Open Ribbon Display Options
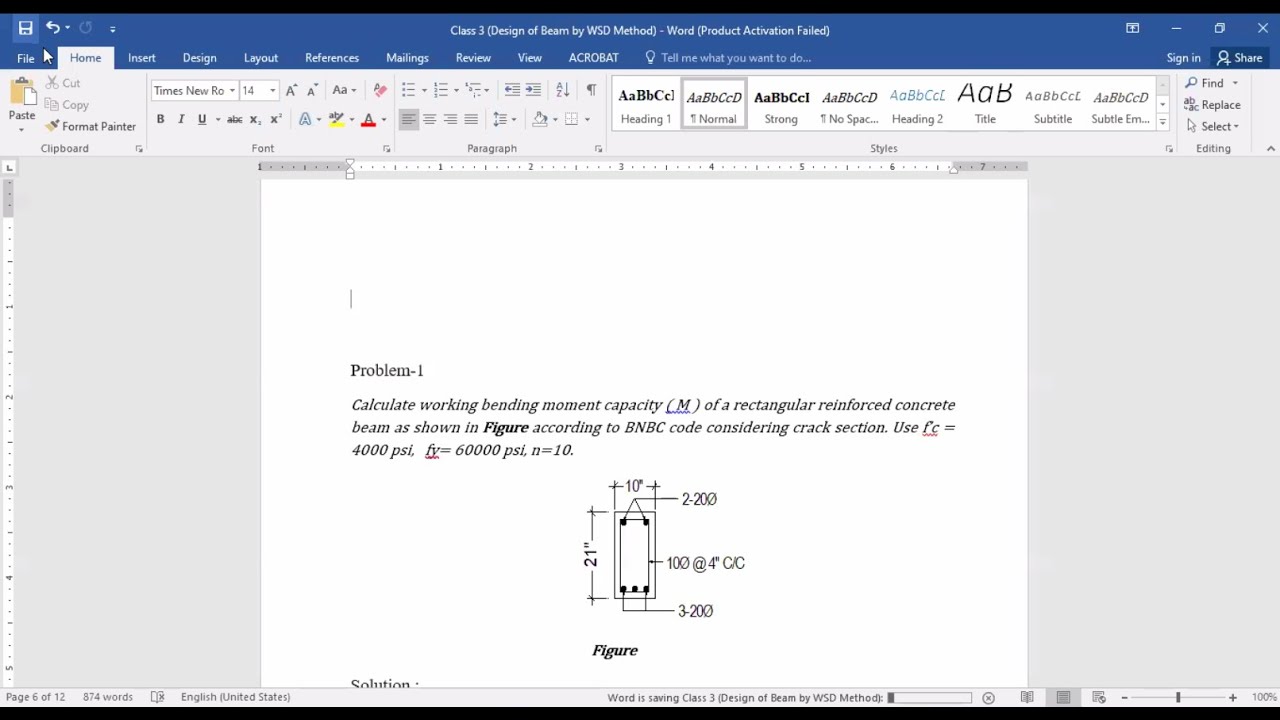This screenshot has height=720, width=1280. [1132, 28]
